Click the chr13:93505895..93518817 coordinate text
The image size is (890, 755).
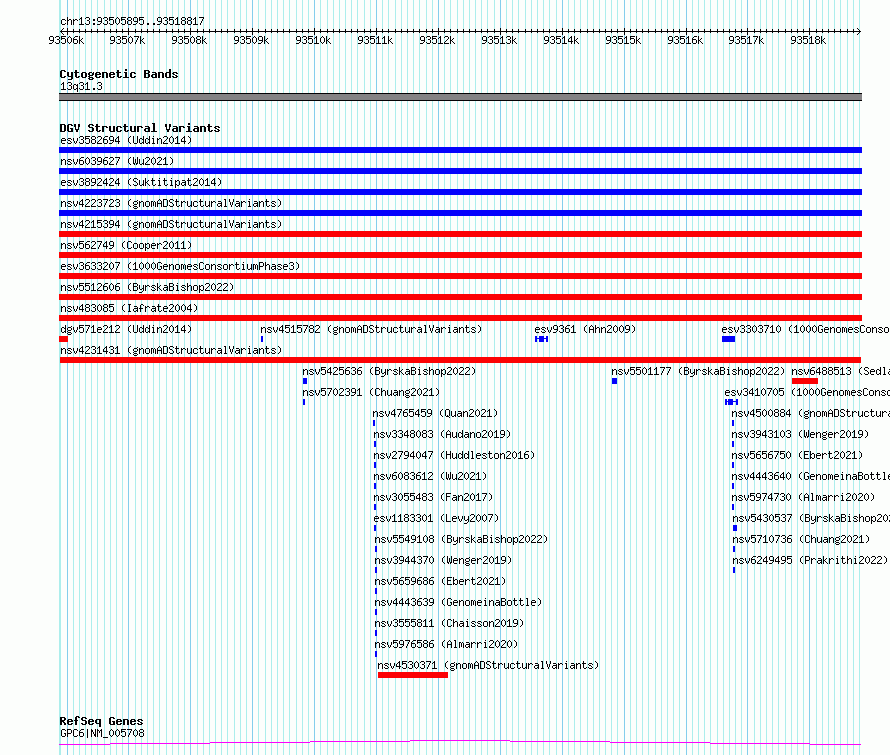(132, 21)
